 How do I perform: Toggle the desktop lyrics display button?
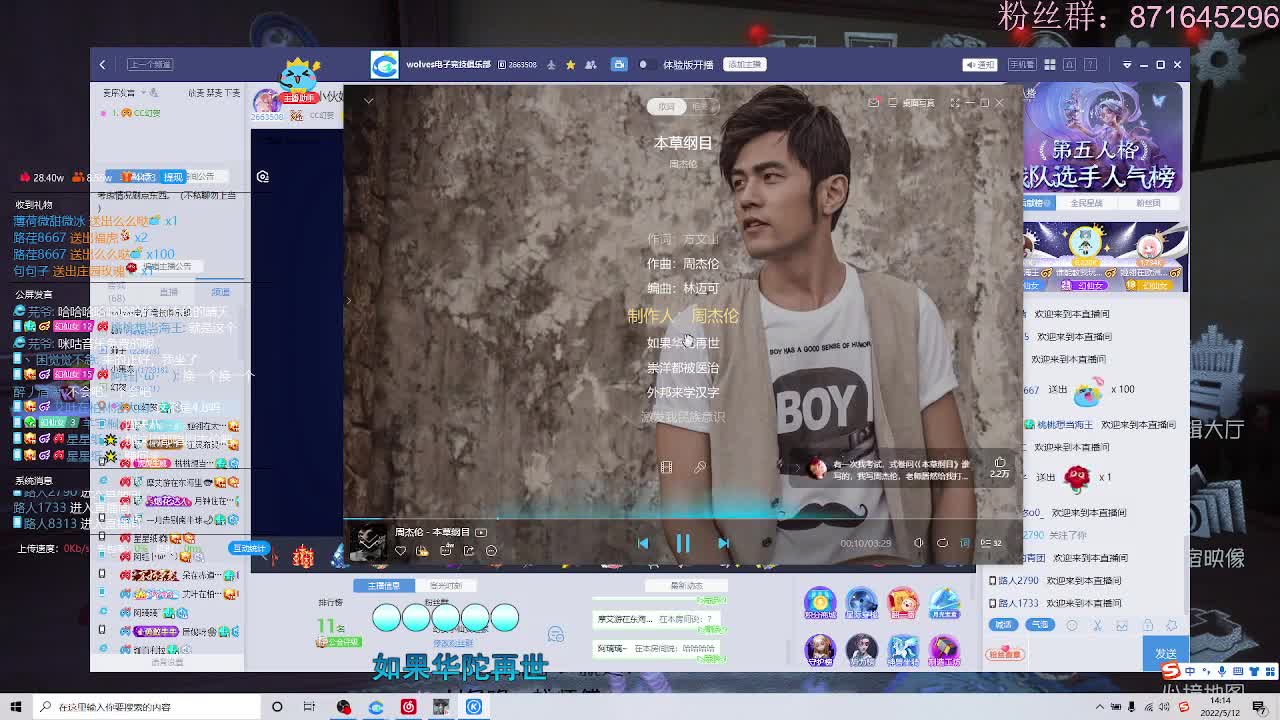click(965, 543)
